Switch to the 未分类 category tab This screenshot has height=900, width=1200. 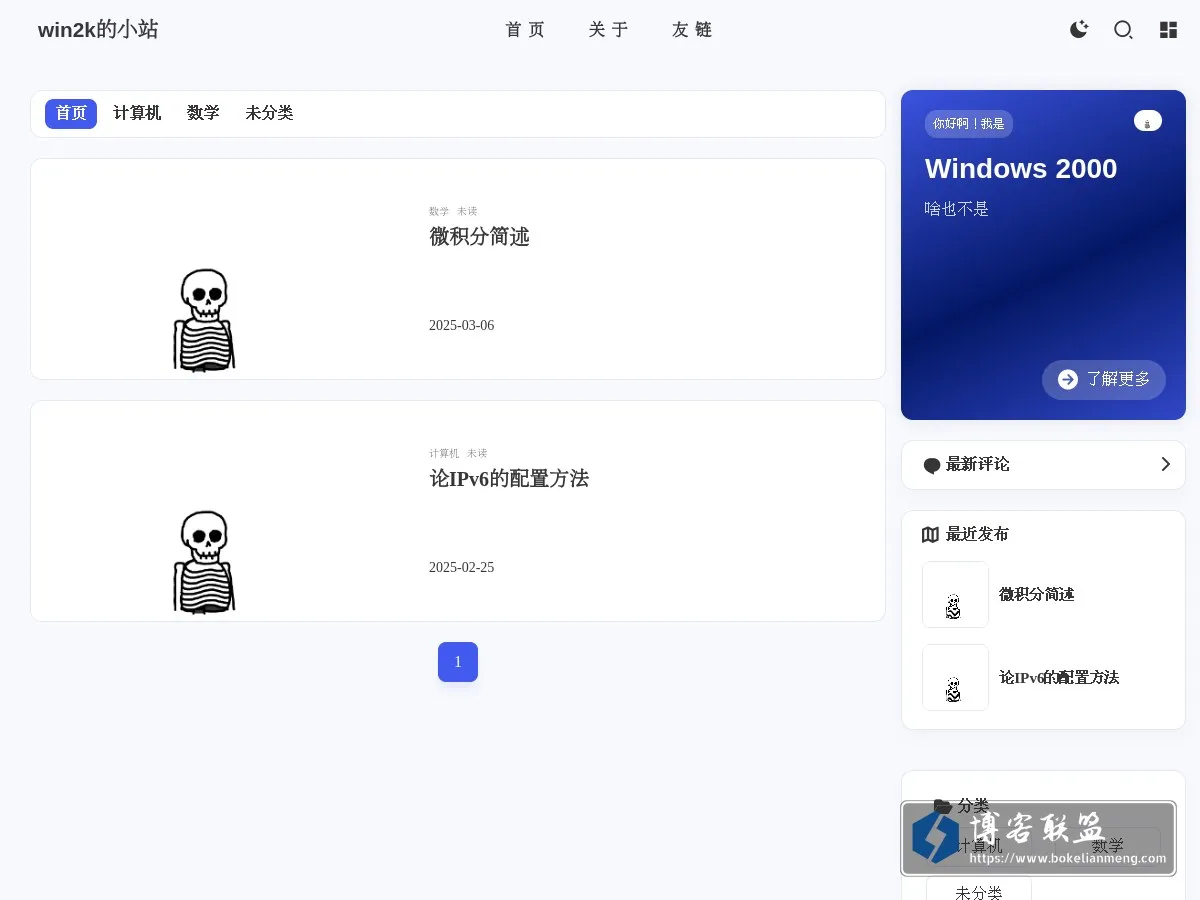pos(269,114)
